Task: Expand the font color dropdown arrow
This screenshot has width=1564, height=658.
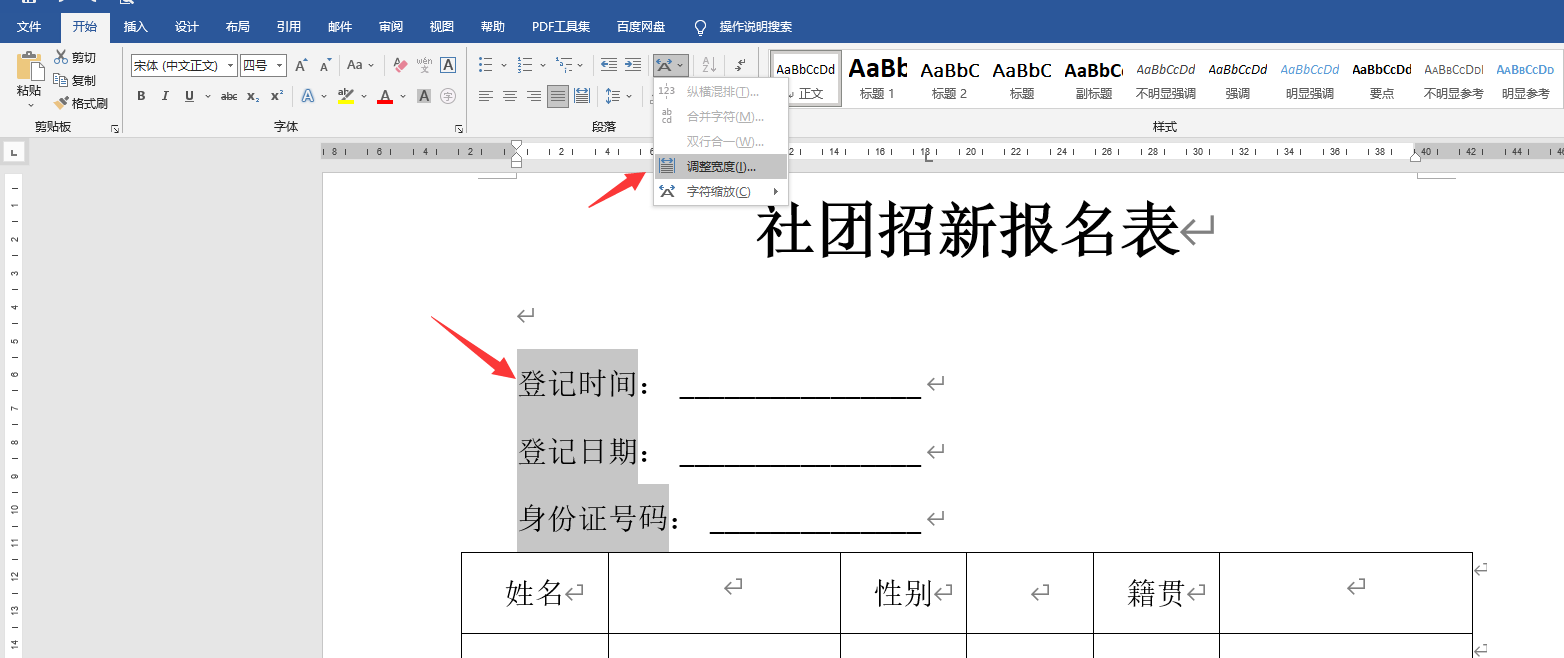Action: [x=402, y=96]
